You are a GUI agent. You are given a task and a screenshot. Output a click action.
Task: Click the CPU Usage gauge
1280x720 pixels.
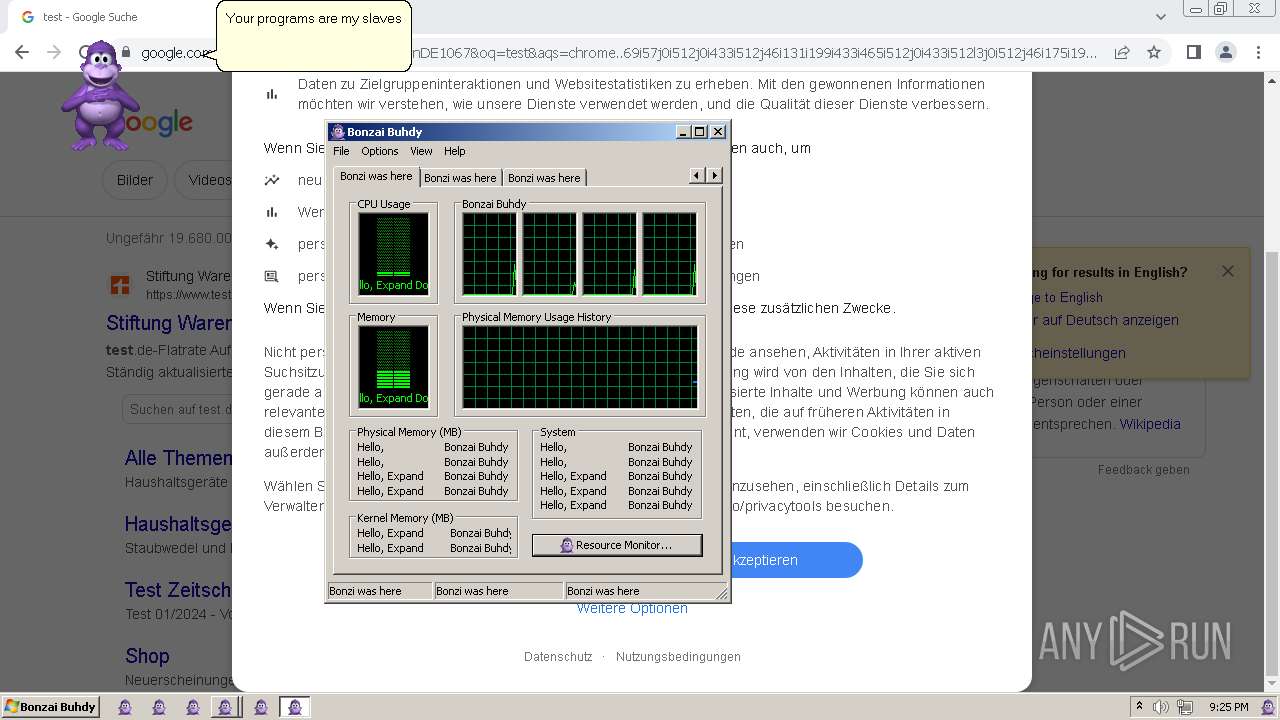[394, 253]
